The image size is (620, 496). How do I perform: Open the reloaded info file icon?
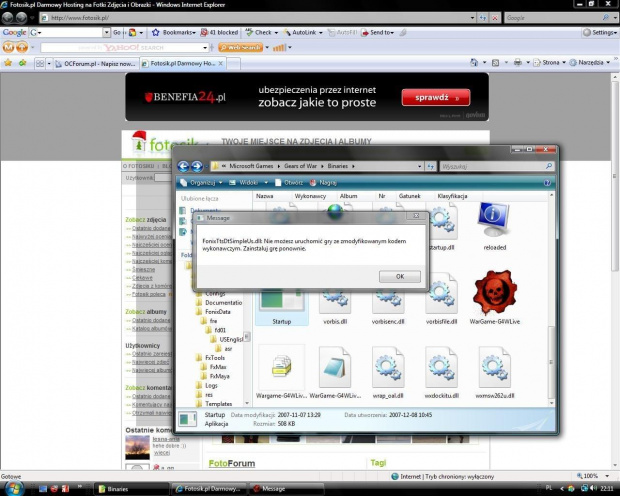click(x=494, y=221)
